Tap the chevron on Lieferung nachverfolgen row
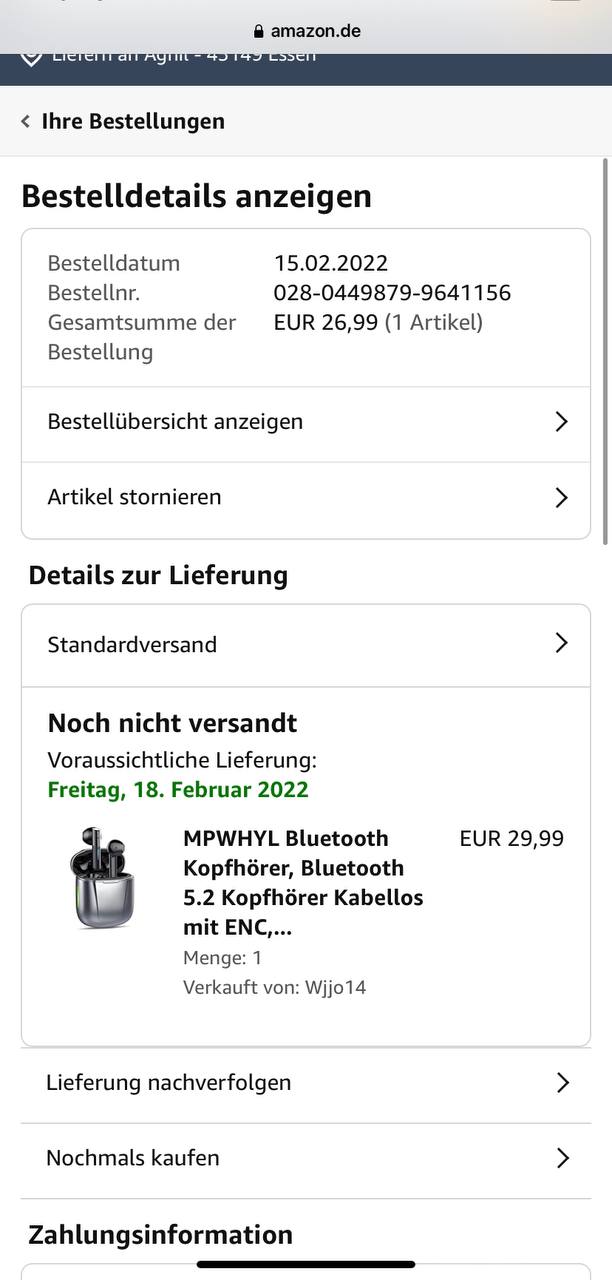This screenshot has height=1280, width=612. 562,1083
